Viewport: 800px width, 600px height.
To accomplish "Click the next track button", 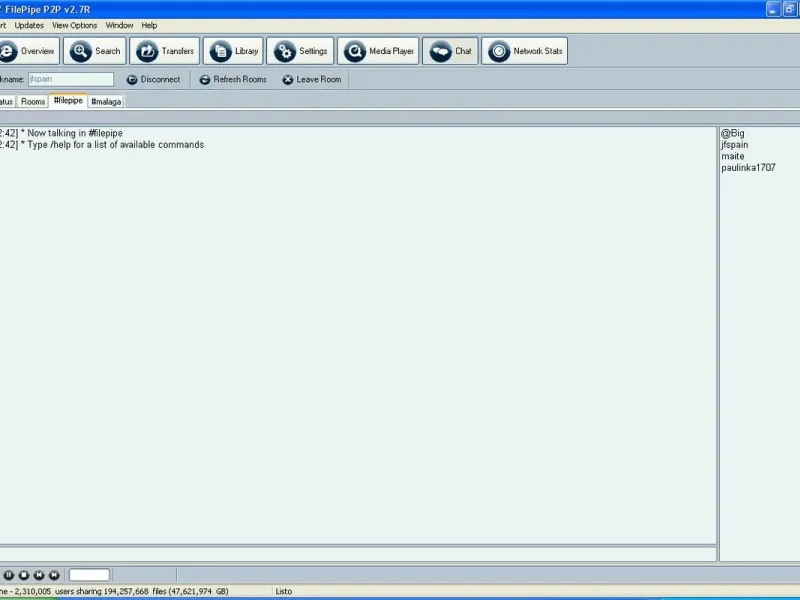I will pyautogui.click(x=54, y=575).
